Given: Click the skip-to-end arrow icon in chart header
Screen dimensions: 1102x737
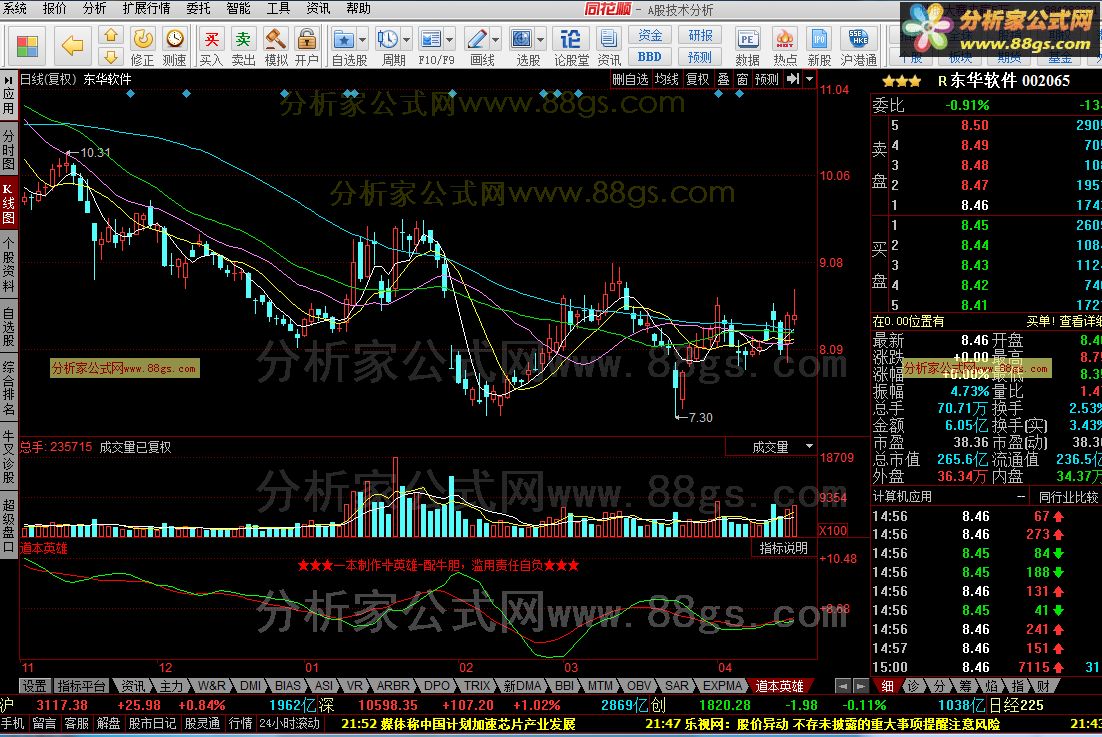Looking at the screenshot, I should pyautogui.click(x=793, y=79).
